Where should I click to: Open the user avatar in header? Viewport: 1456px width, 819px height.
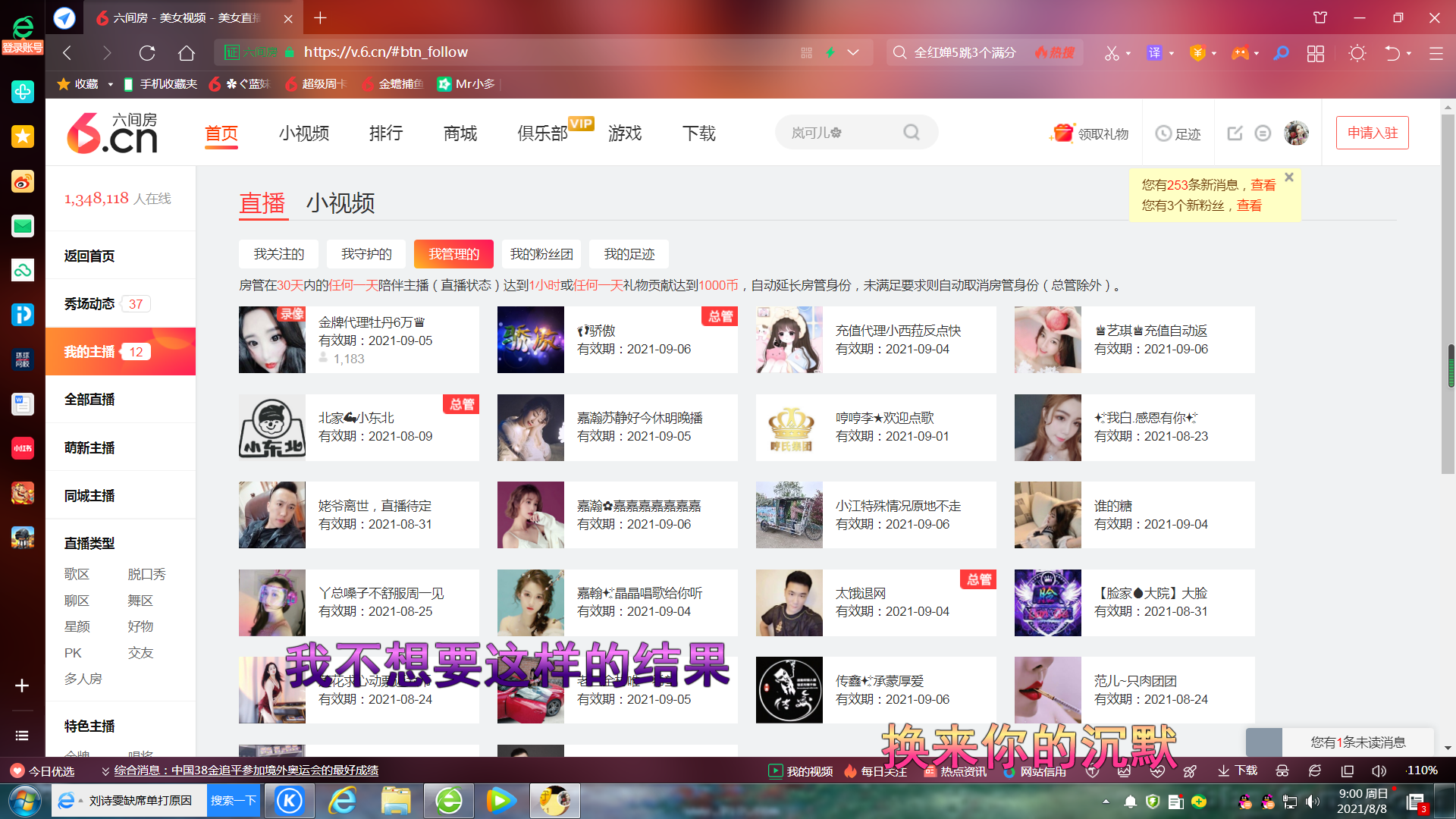(1296, 133)
